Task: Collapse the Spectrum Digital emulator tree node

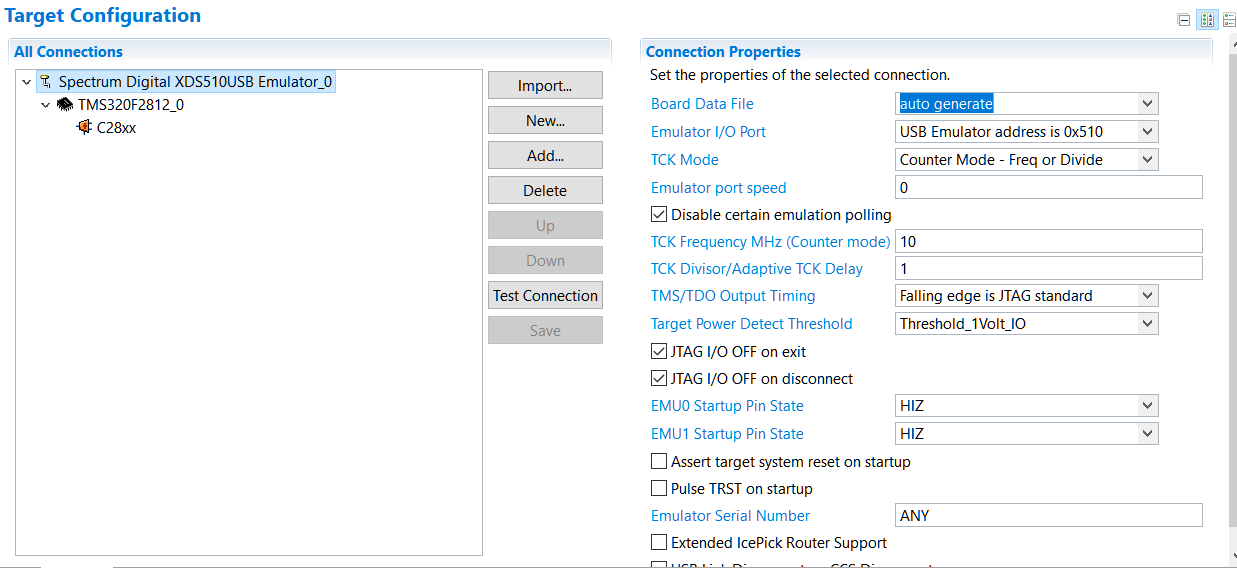Action: tap(27, 82)
